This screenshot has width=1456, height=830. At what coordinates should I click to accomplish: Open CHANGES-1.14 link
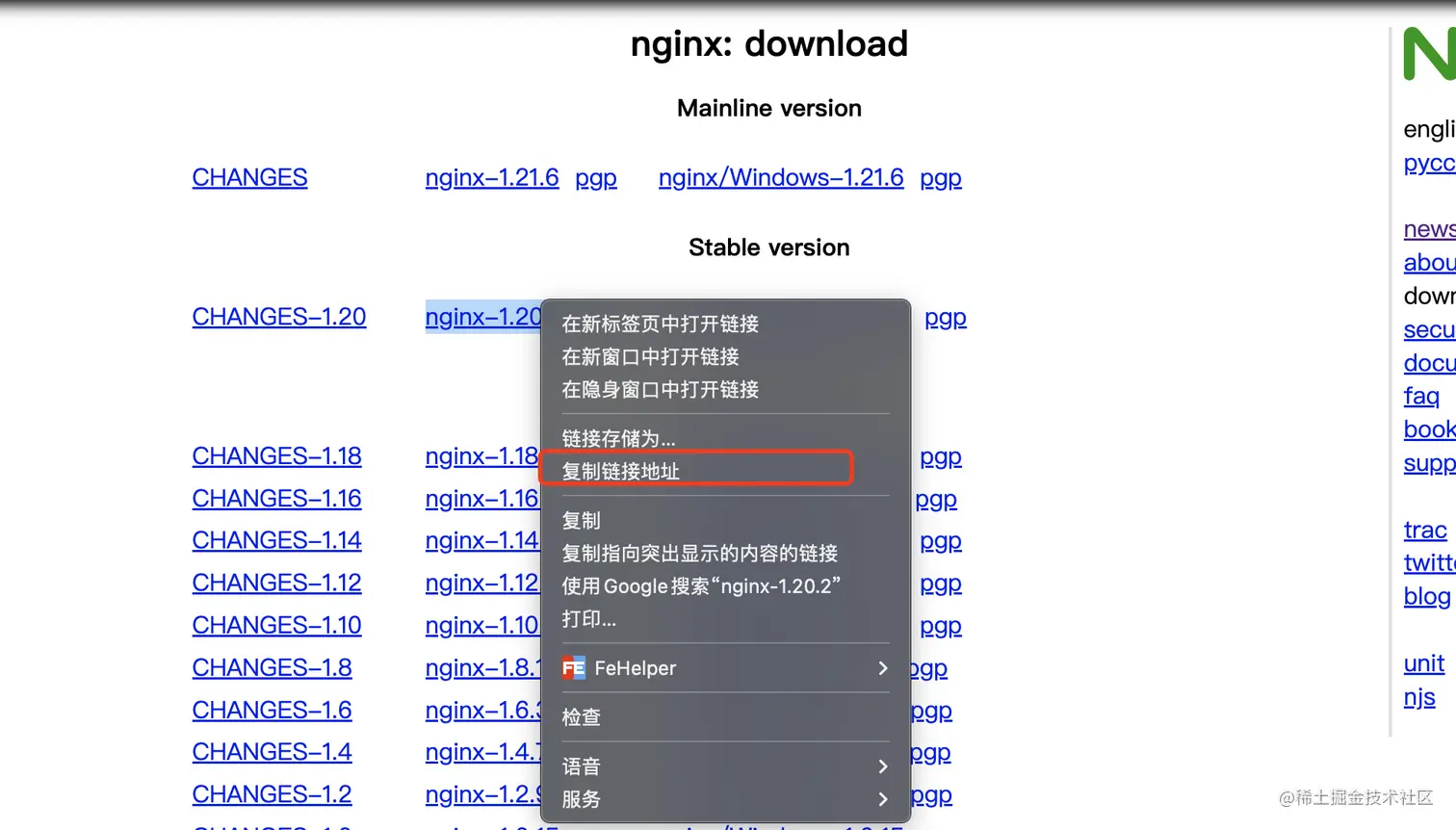[276, 541]
